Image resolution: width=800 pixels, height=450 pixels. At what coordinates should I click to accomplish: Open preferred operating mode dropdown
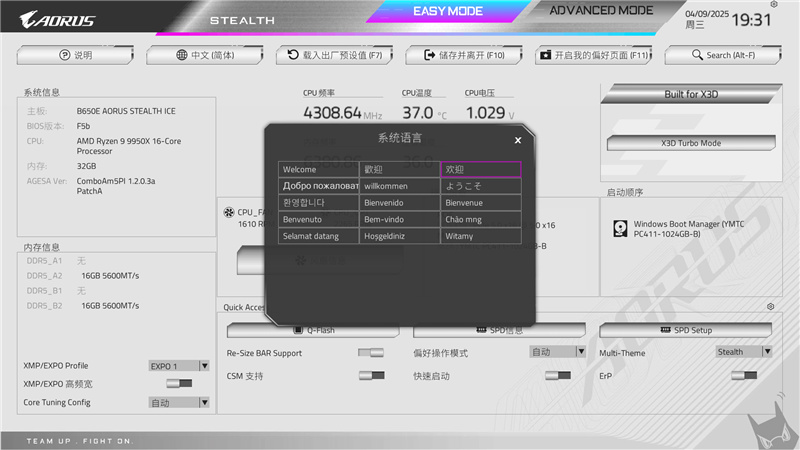tap(557, 352)
